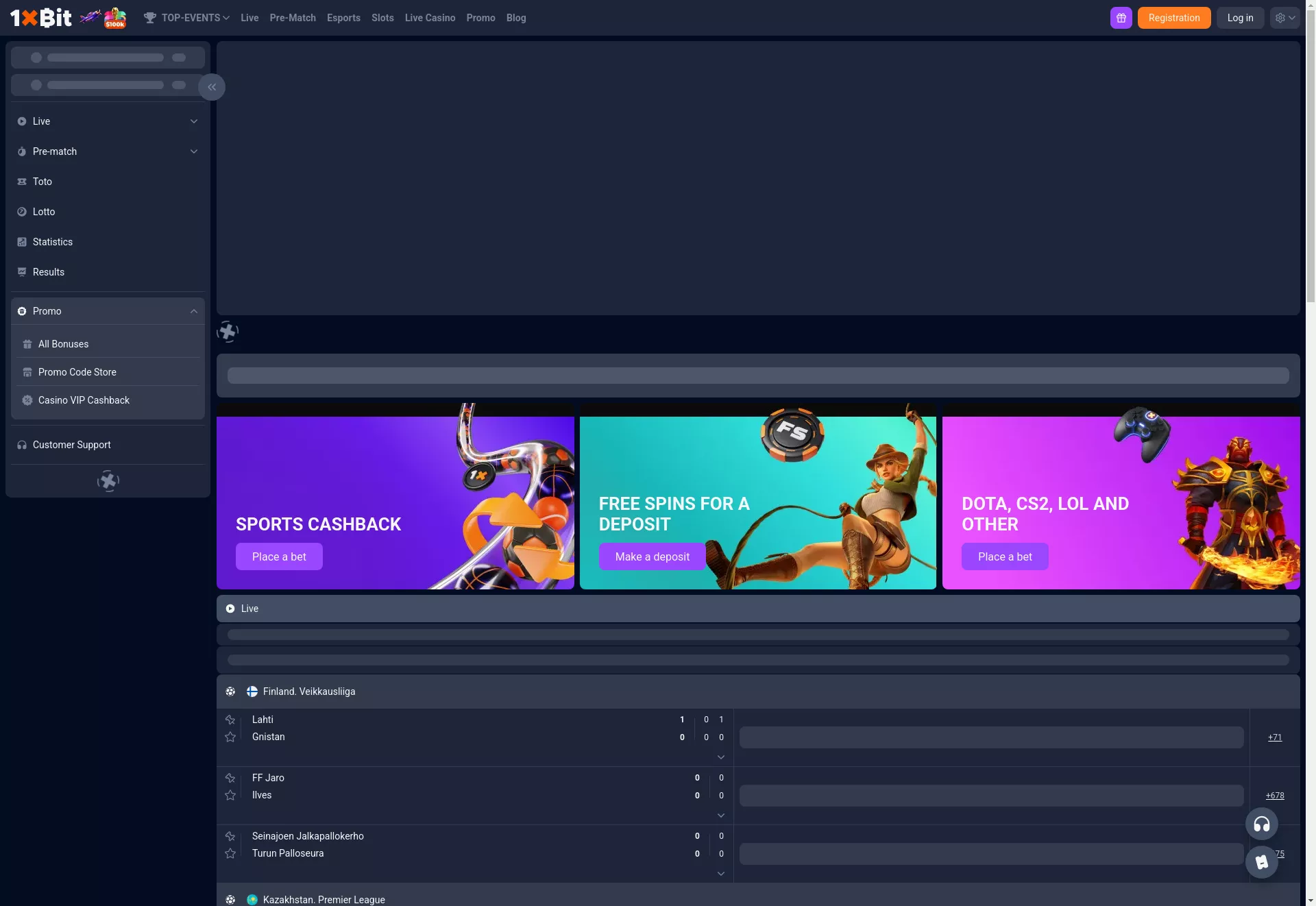Open the Esports menu item
The width and height of the screenshot is (1316, 906).
point(343,18)
